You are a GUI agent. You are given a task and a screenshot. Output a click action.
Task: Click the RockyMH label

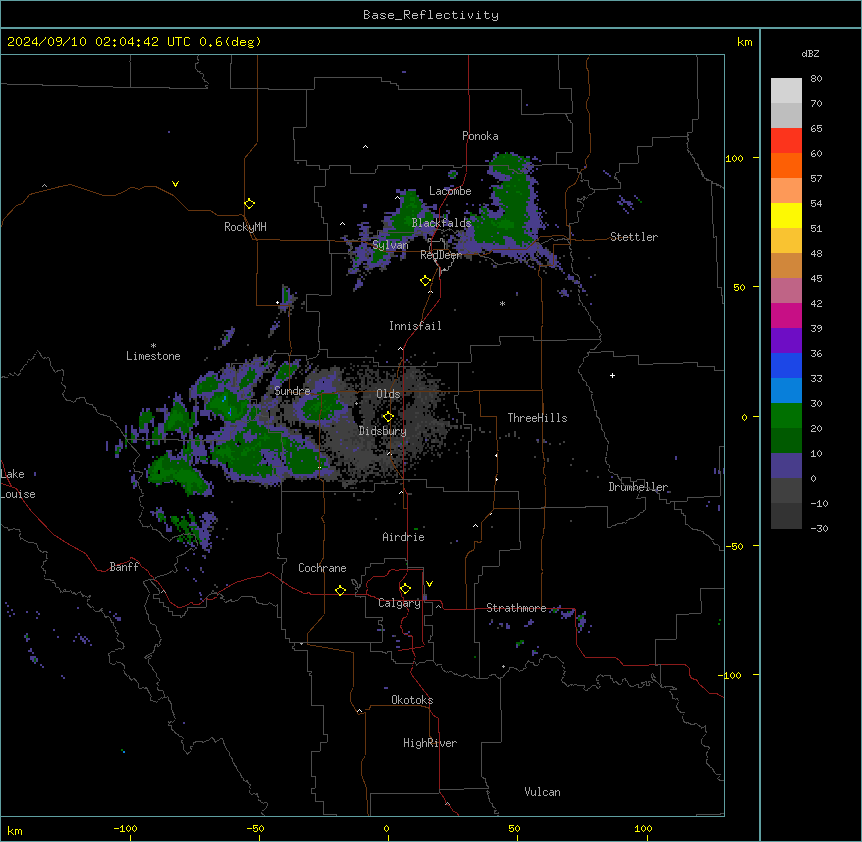click(245, 227)
